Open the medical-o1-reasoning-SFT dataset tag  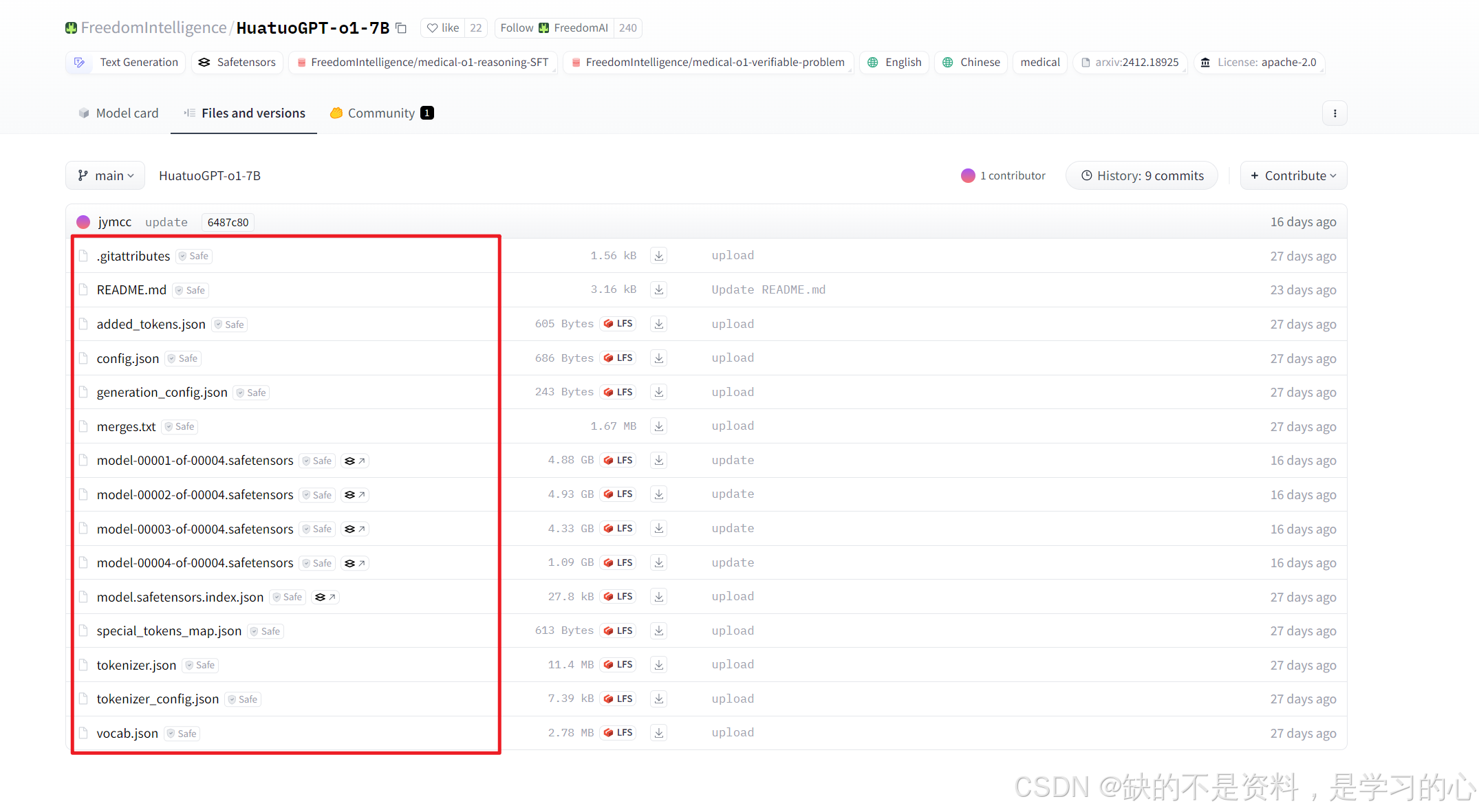pos(423,63)
